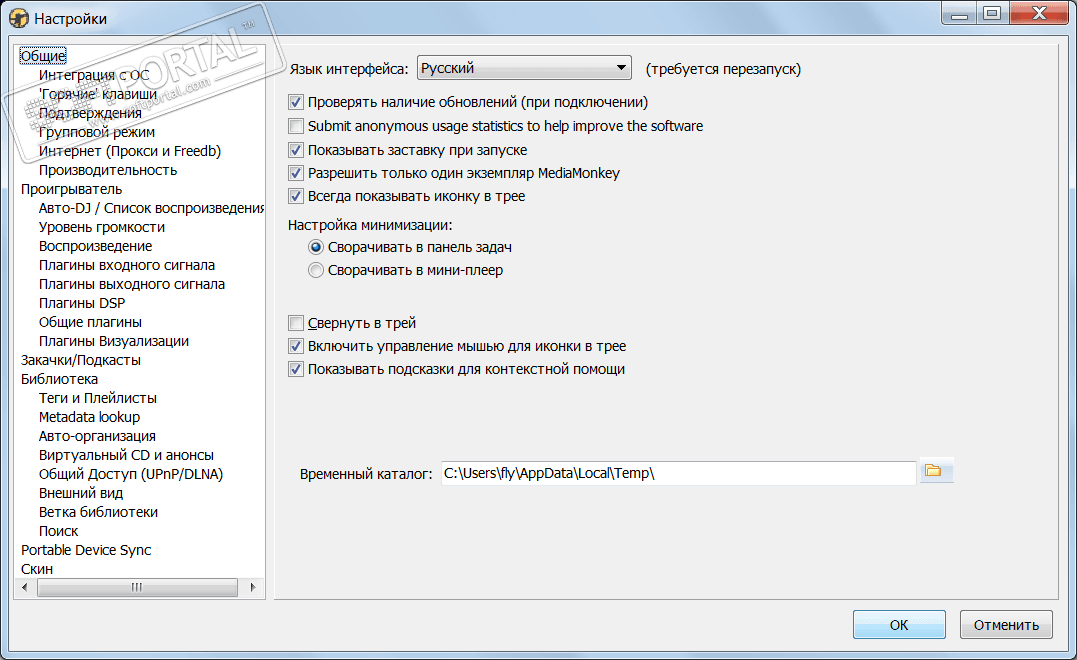Select 'Общие плагины' tree item
Image resolution: width=1077 pixels, height=660 pixels.
(90, 322)
